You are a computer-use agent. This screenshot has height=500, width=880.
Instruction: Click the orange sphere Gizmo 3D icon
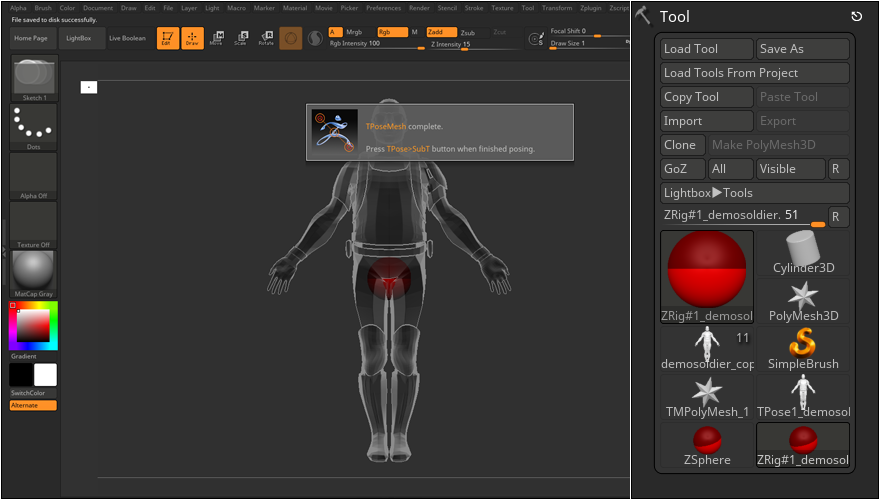[x=291, y=38]
